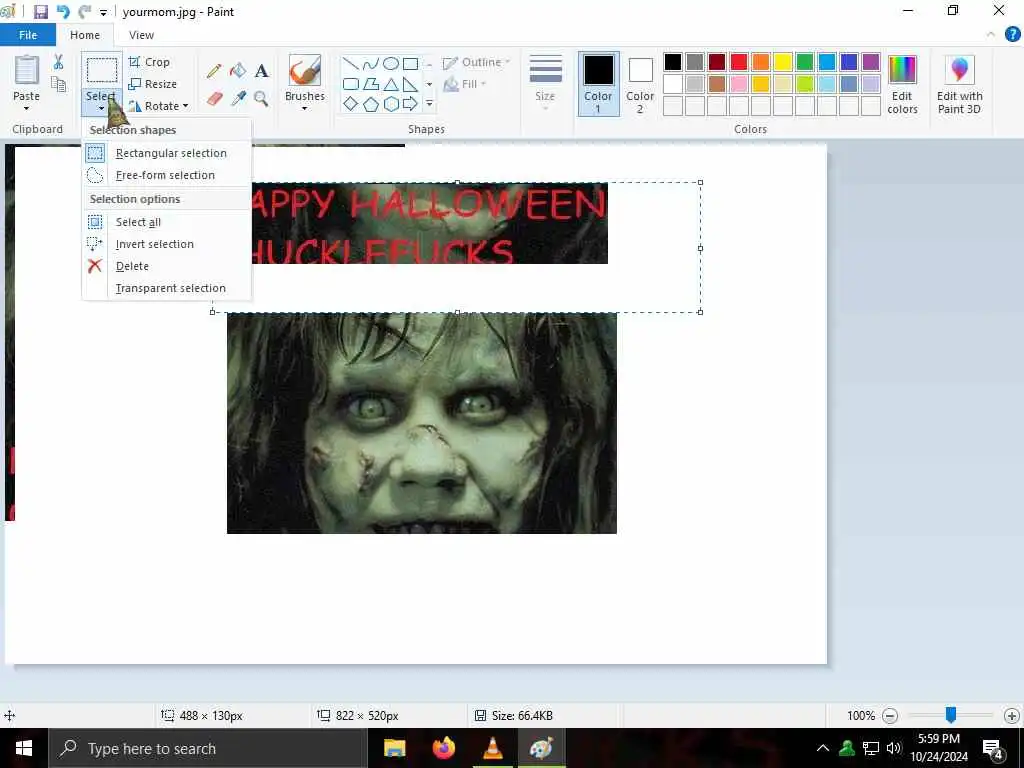The height and width of the screenshot is (768, 1024).
Task: Activate the Color 1 box
Action: pos(598,84)
